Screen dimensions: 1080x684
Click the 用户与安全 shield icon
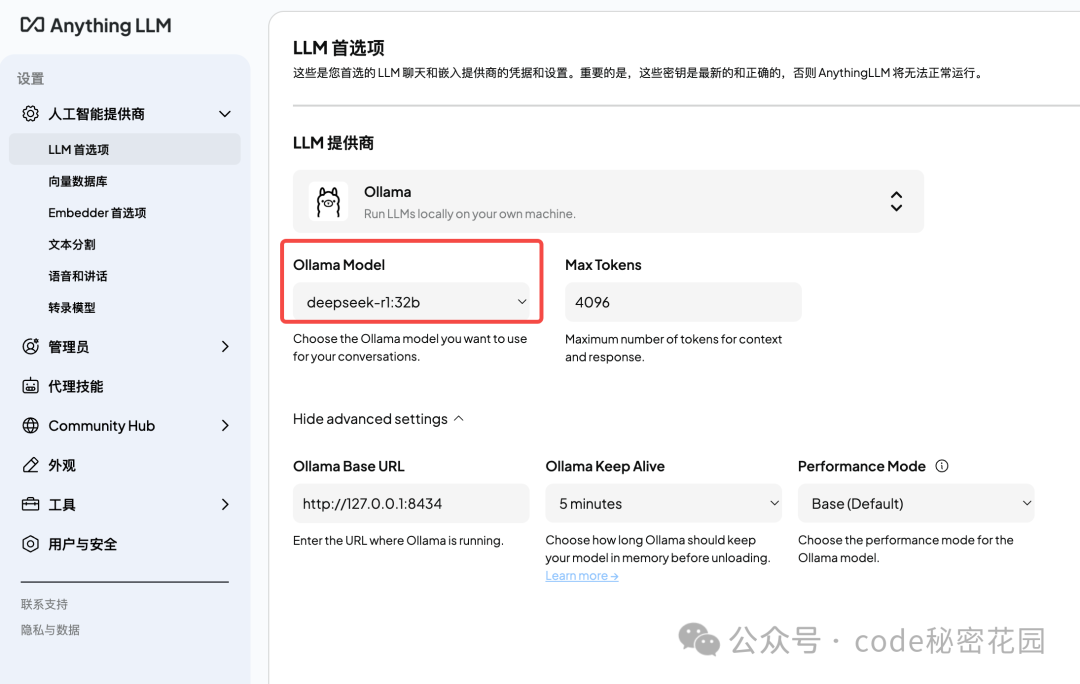coord(30,544)
